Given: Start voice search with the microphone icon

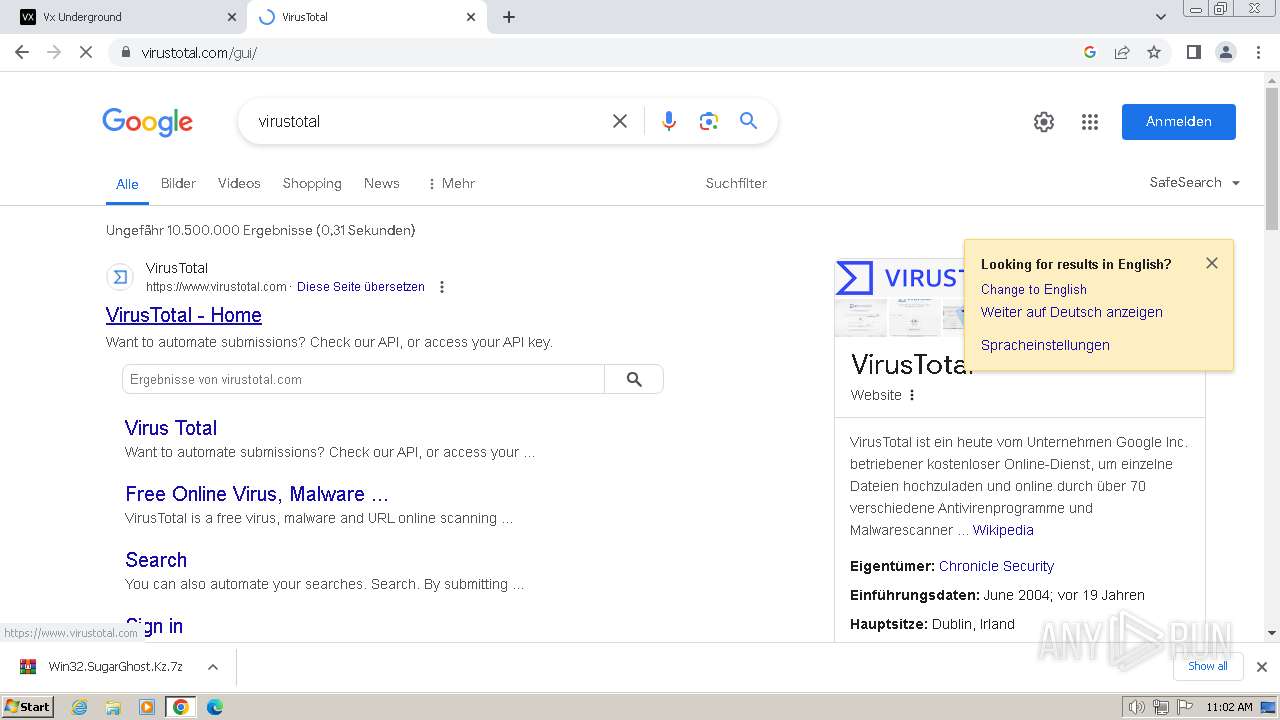Looking at the screenshot, I should (x=669, y=121).
